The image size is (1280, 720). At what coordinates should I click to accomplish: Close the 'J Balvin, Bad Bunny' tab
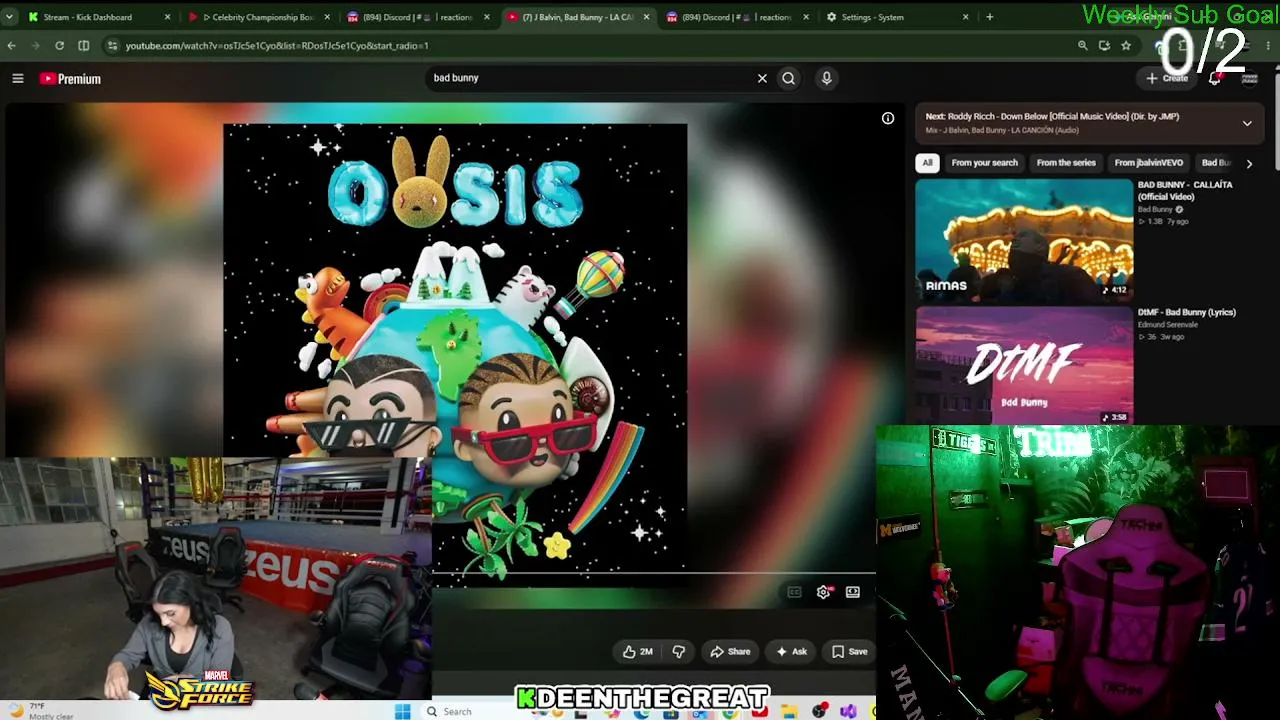[646, 17]
